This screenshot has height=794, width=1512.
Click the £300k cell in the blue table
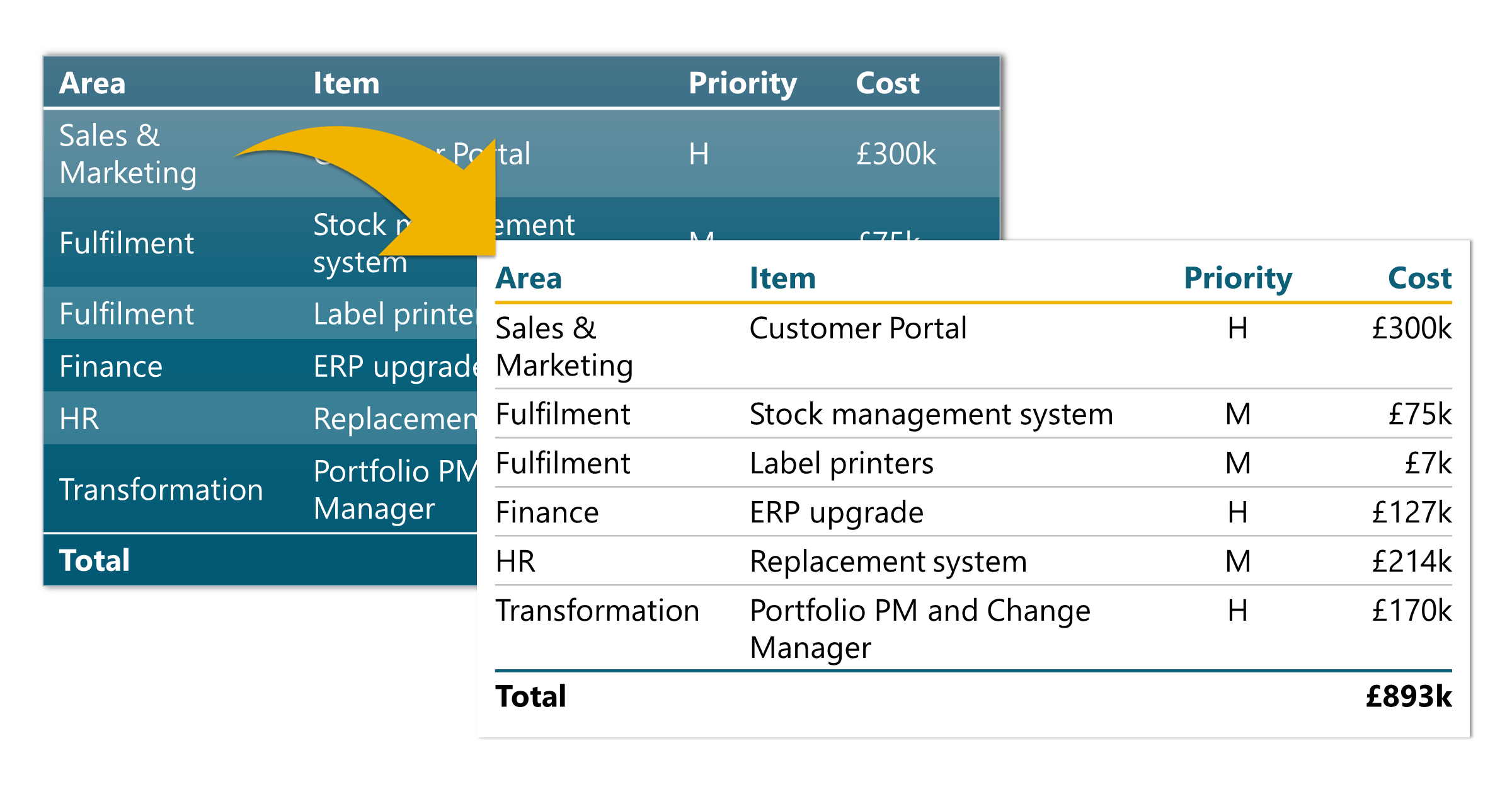(895, 154)
